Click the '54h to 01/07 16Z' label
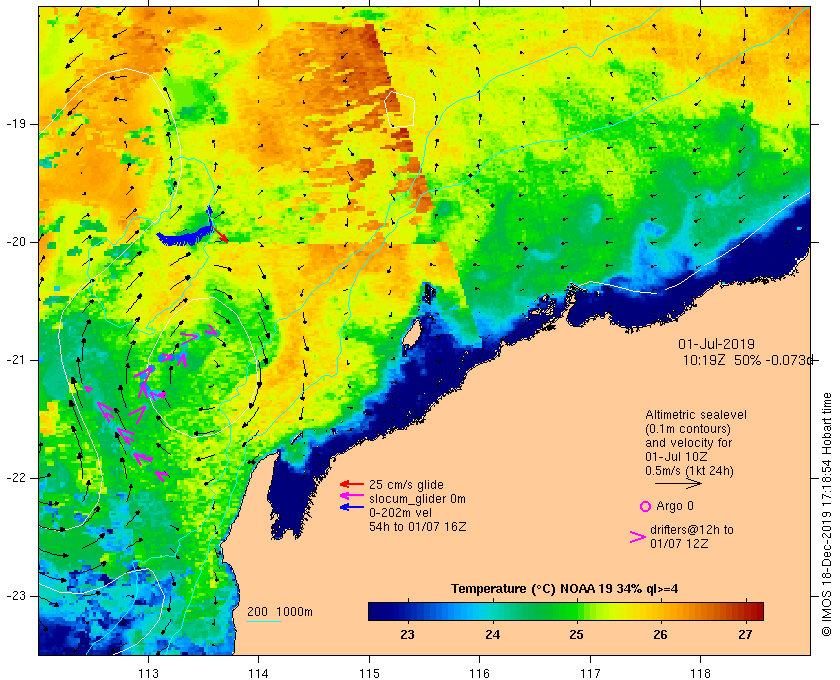The height and width of the screenshot is (680, 840). 417,527
